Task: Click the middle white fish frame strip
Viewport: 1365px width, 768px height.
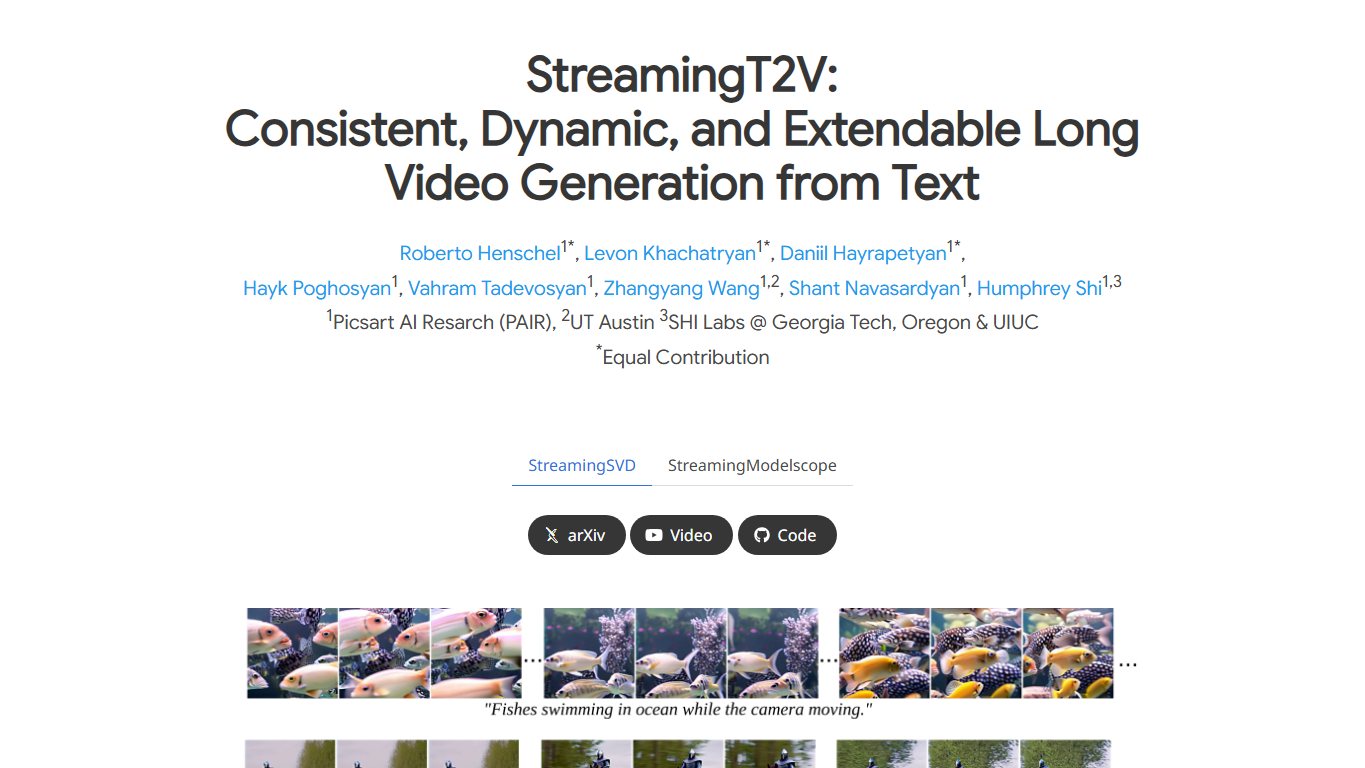Action: pyautogui.click(x=681, y=653)
